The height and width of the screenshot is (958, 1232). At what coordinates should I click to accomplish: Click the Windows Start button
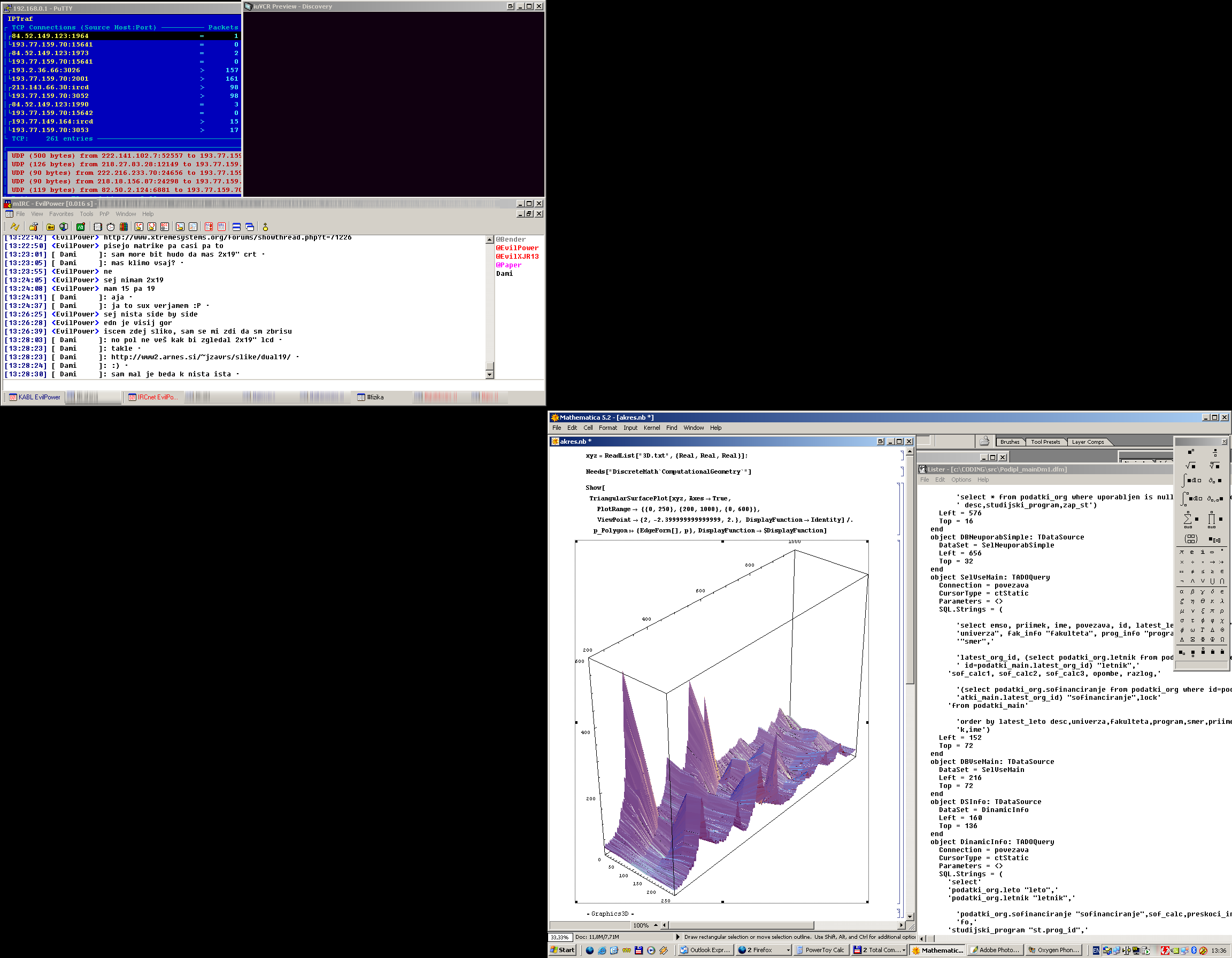click(x=563, y=950)
